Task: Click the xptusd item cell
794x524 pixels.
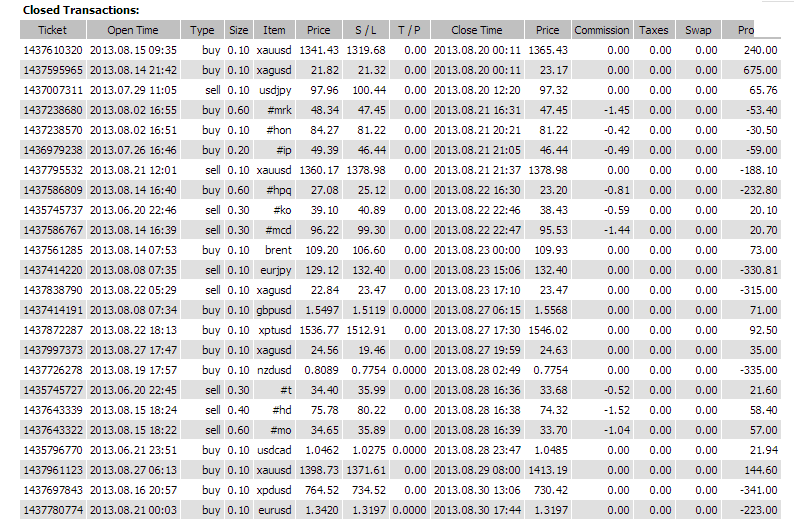Action: (275, 330)
